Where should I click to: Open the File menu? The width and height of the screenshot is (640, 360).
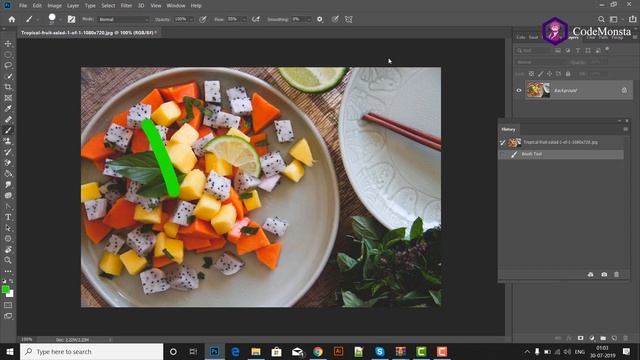click(23, 6)
